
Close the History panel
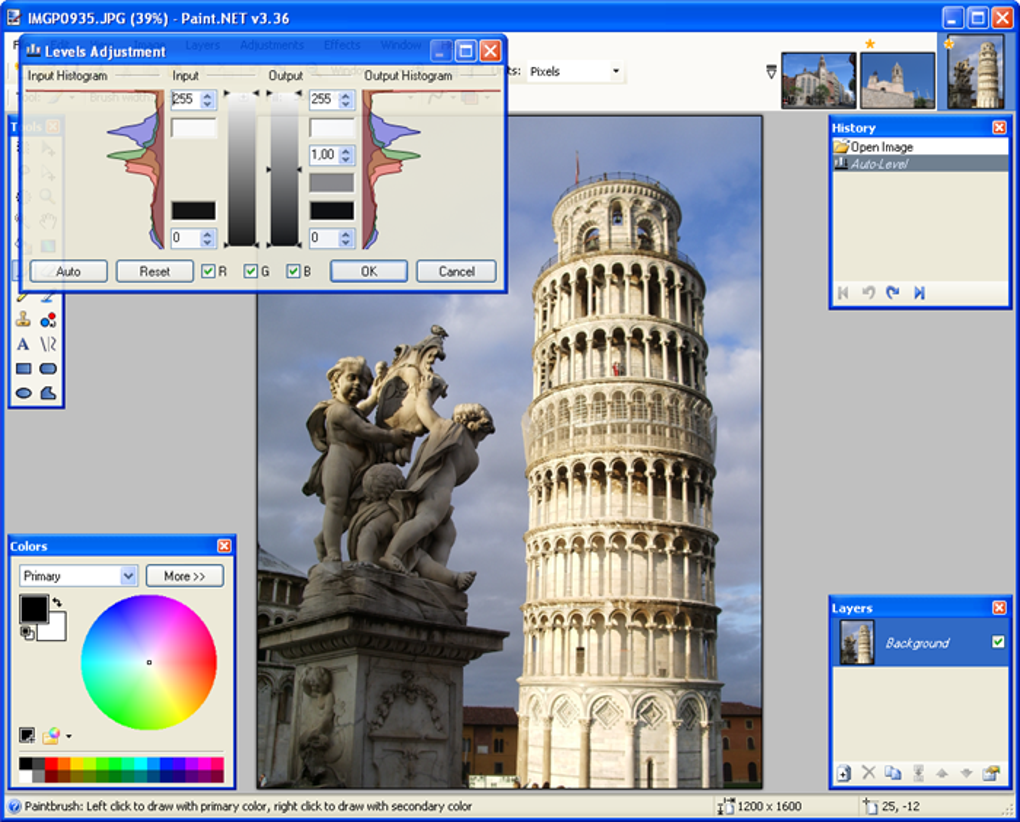click(999, 127)
